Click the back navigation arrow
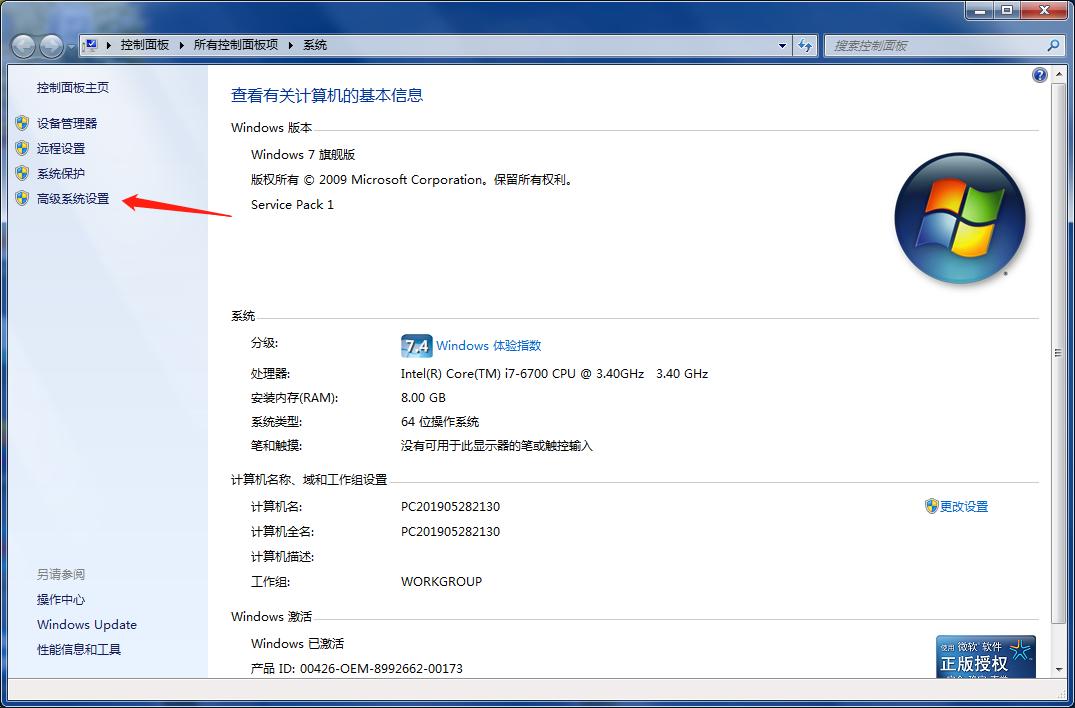1075x708 pixels. [22, 45]
